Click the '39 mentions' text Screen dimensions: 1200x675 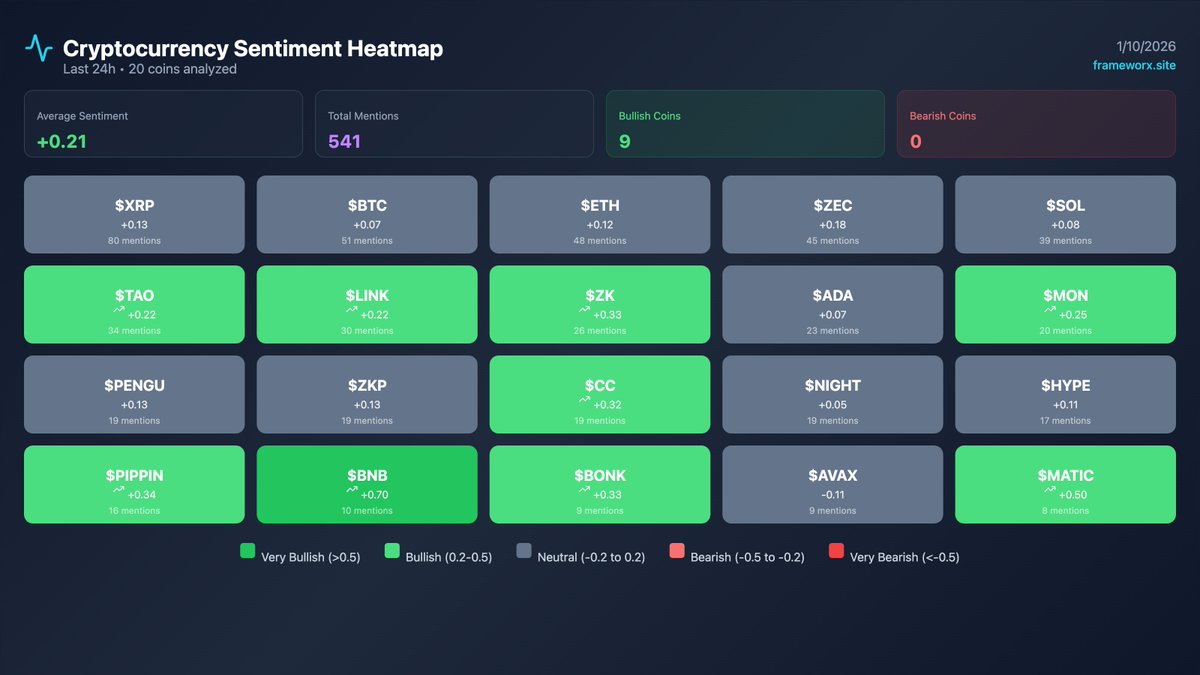coord(1066,241)
